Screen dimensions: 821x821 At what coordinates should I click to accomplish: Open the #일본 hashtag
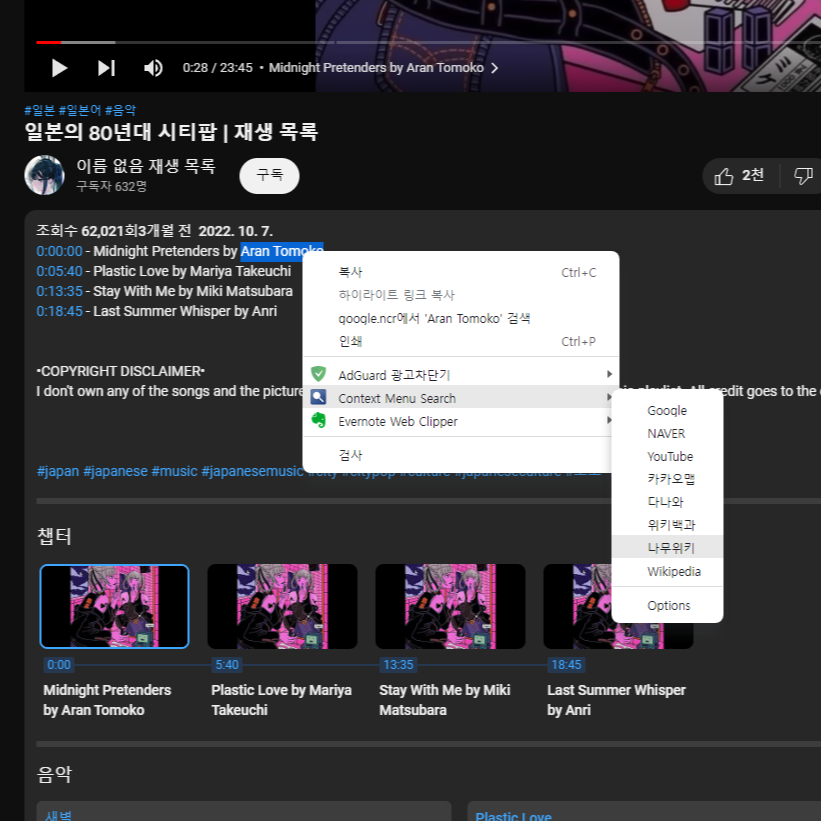coord(39,110)
